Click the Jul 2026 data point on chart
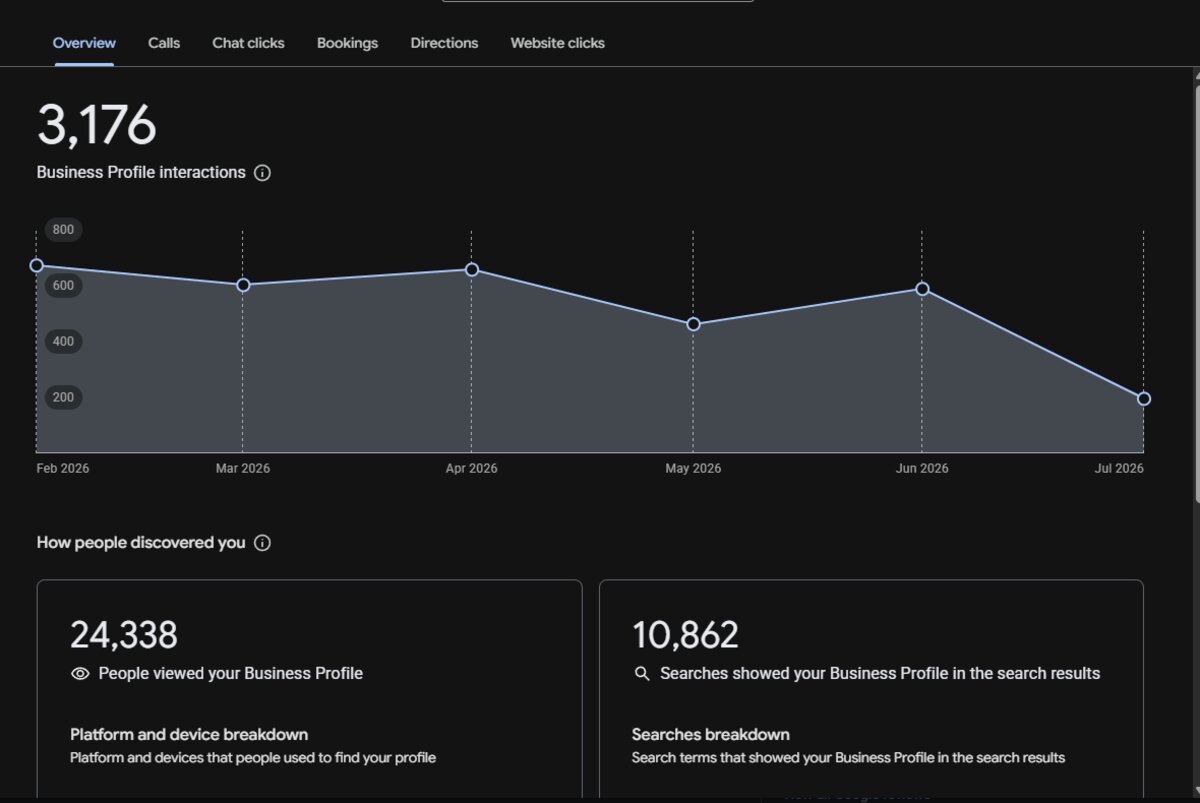This screenshot has height=803, width=1200. tap(1144, 399)
